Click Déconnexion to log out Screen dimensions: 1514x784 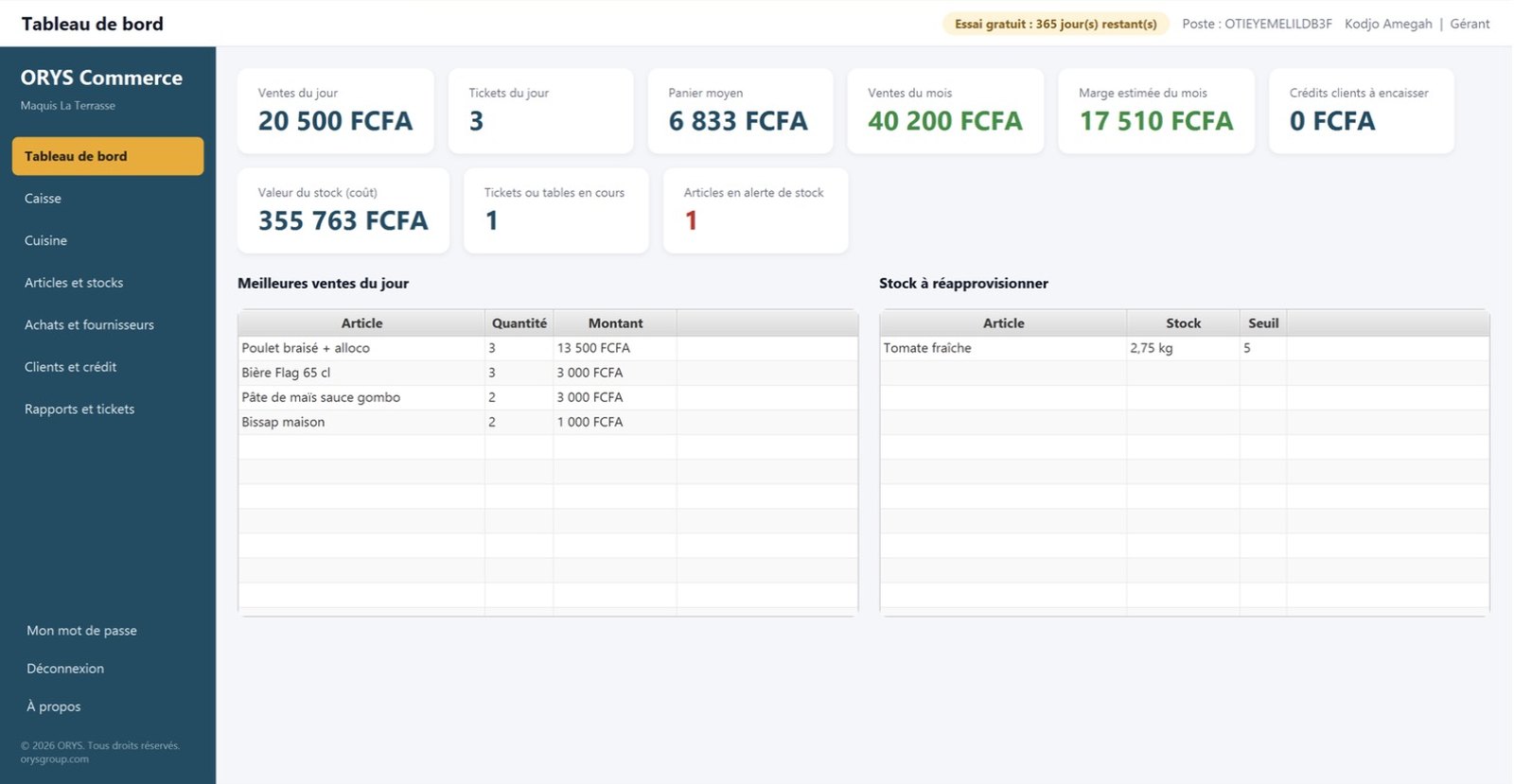click(65, 669)
